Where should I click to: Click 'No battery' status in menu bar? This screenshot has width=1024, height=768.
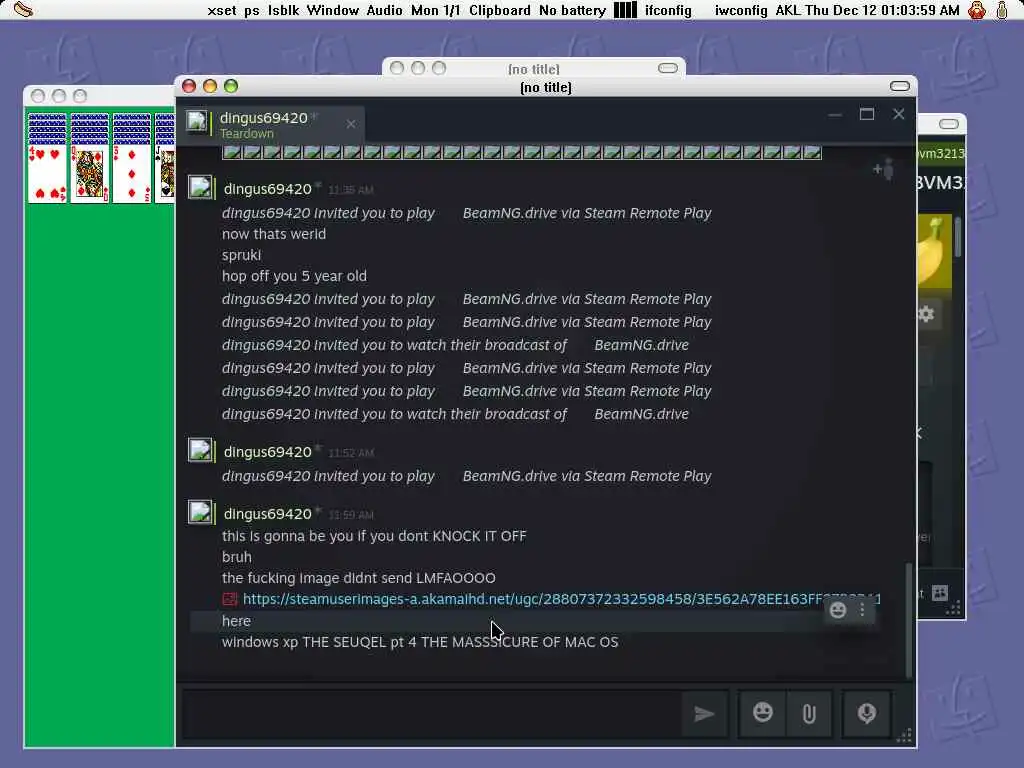coord(573,10)
